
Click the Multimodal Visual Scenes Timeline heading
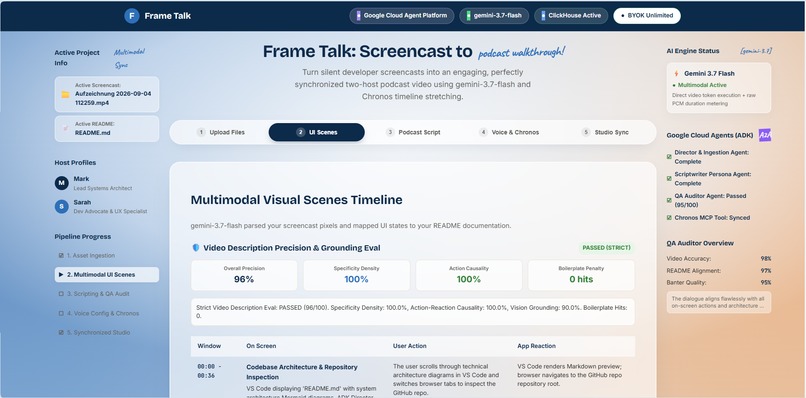[x=297, y=200]
